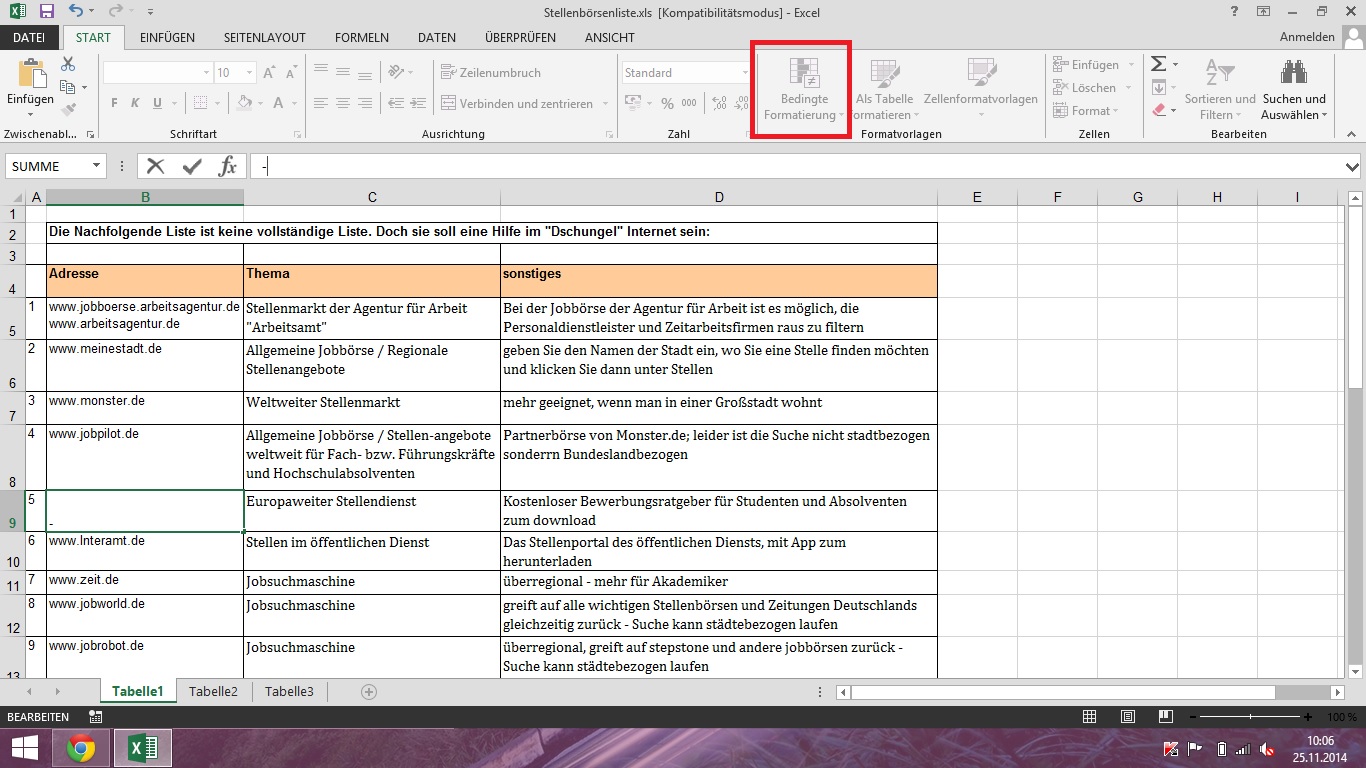Click the text orientation icon
The width and height of the screenshot is (1366, 768).
(397, 72)
